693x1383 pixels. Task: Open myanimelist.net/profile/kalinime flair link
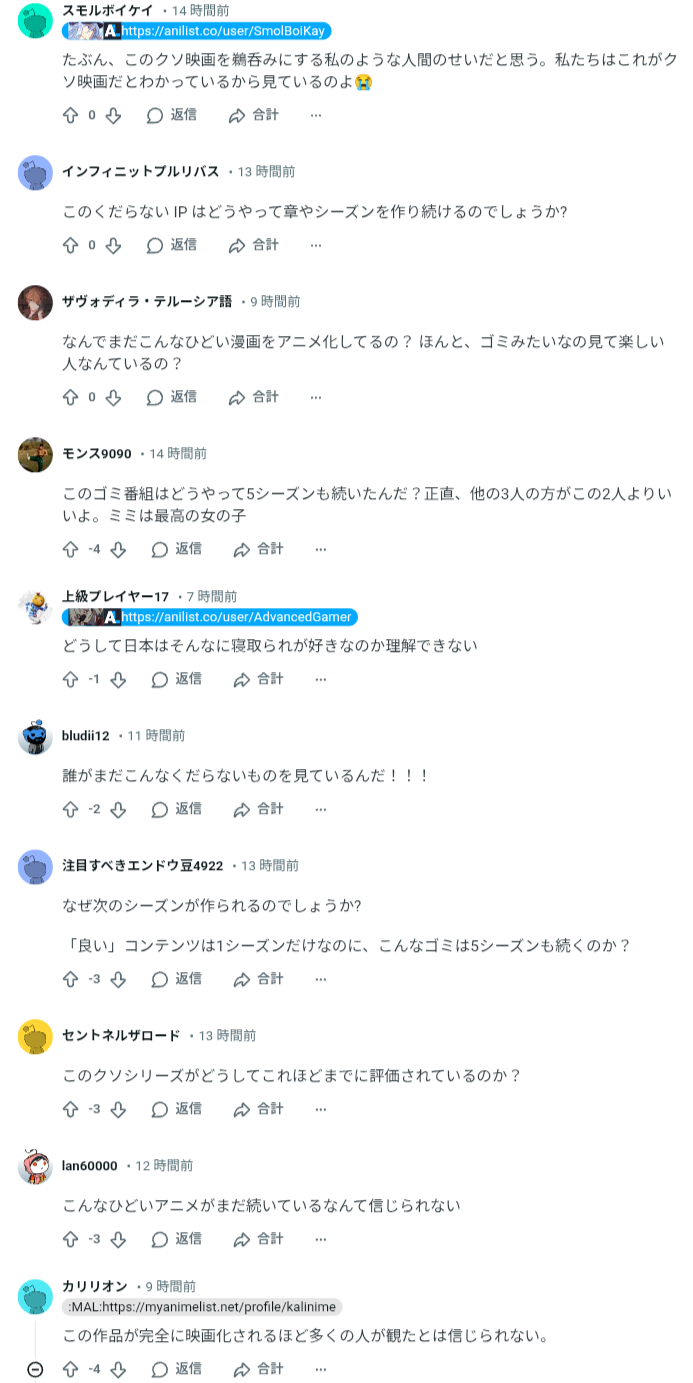click(202, 1307)
